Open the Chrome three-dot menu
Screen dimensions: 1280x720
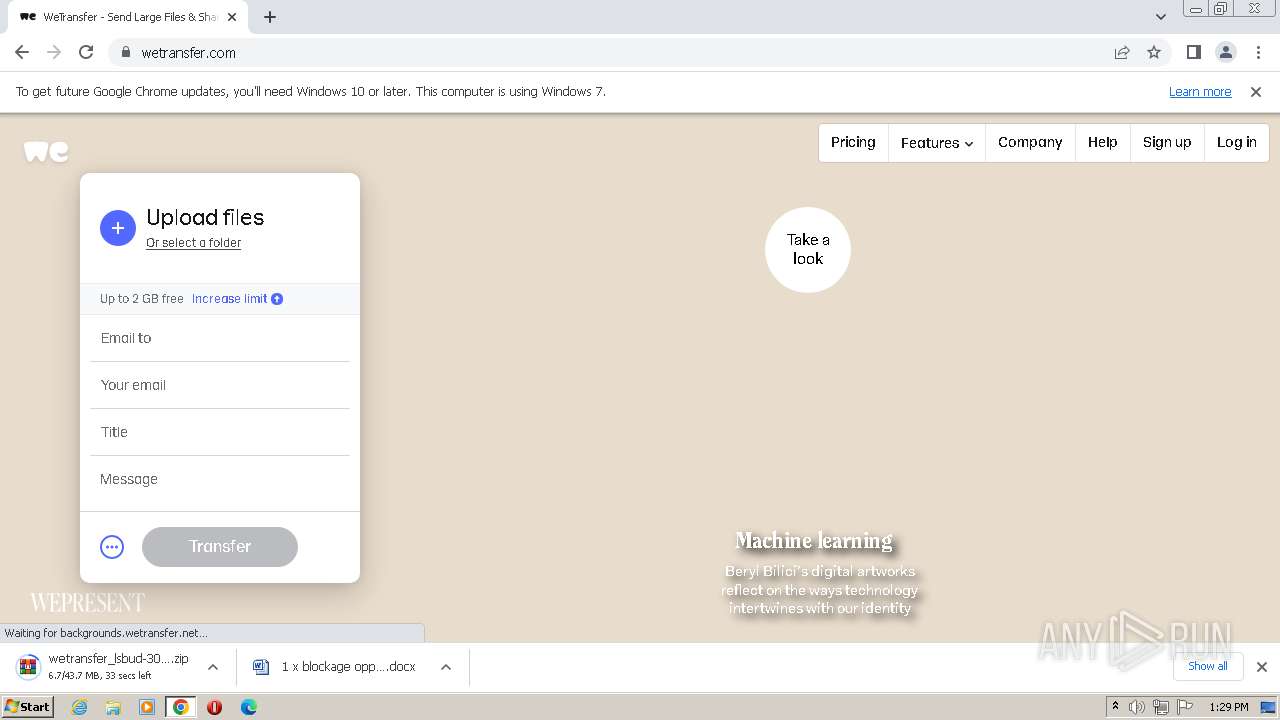tap(1256, 52)
